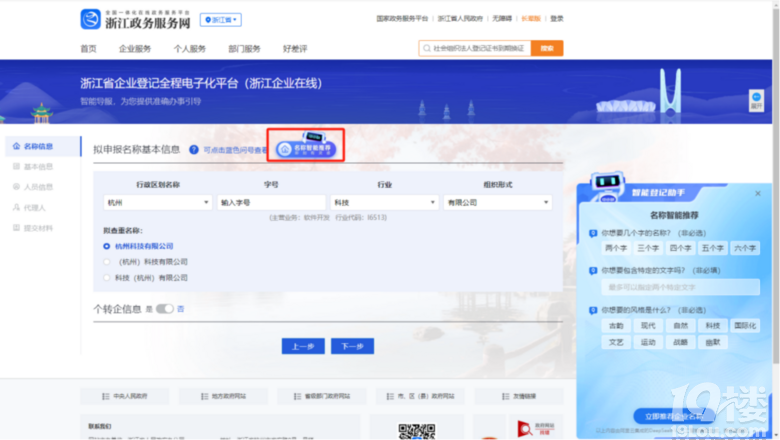Toggle the 个转企信息 switch
780x440 pixels.
[x=165, y=309]
